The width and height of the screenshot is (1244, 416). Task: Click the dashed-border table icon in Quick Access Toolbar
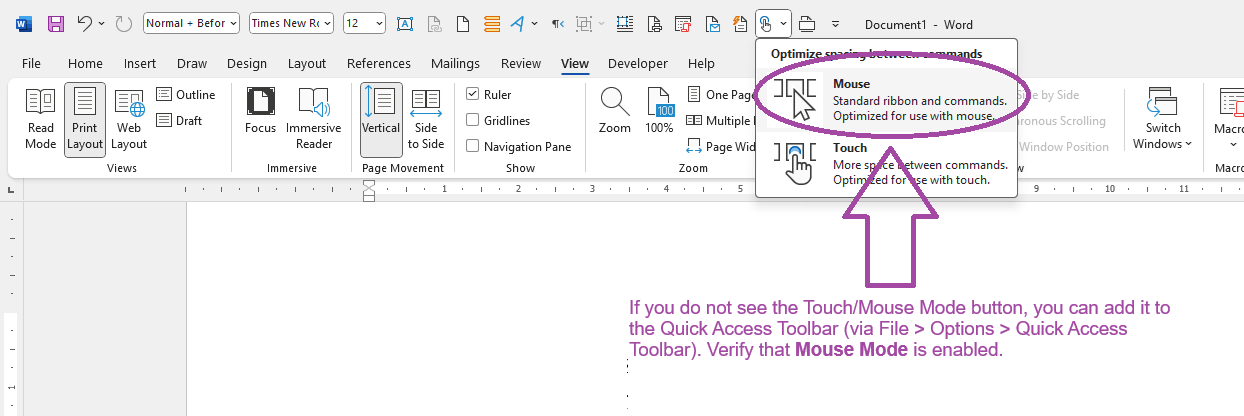pyautogui.click(x=624, y=23)
